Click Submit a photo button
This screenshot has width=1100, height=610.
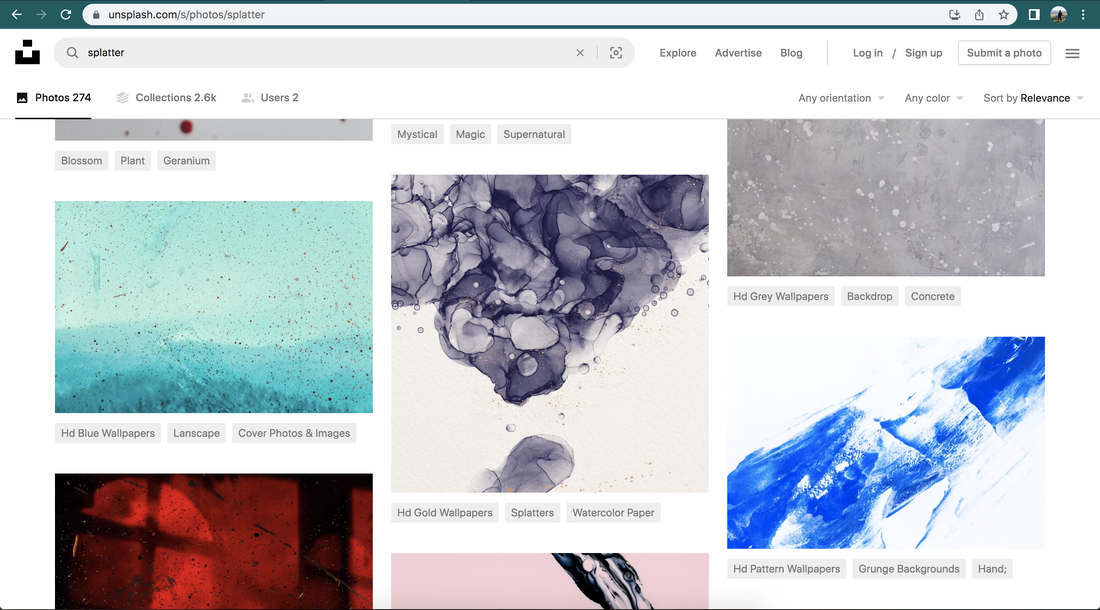point(1004,53)
